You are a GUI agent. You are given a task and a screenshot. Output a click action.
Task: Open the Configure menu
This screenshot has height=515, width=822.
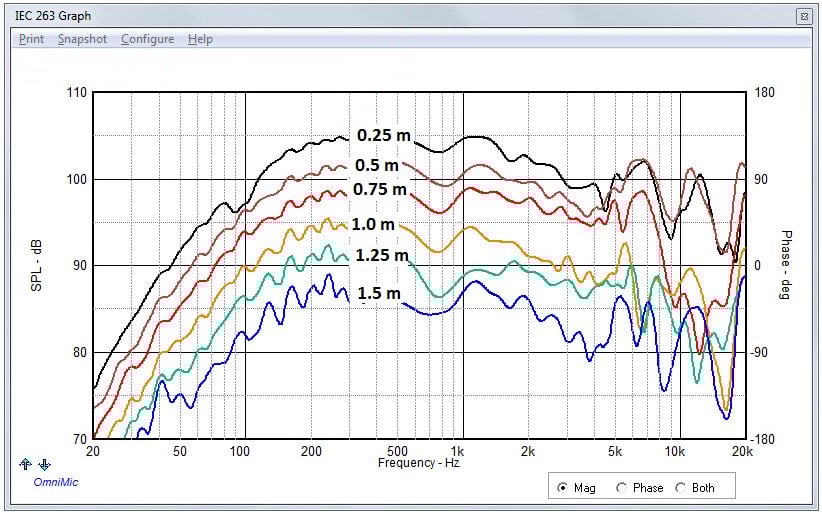pos(147,39)
